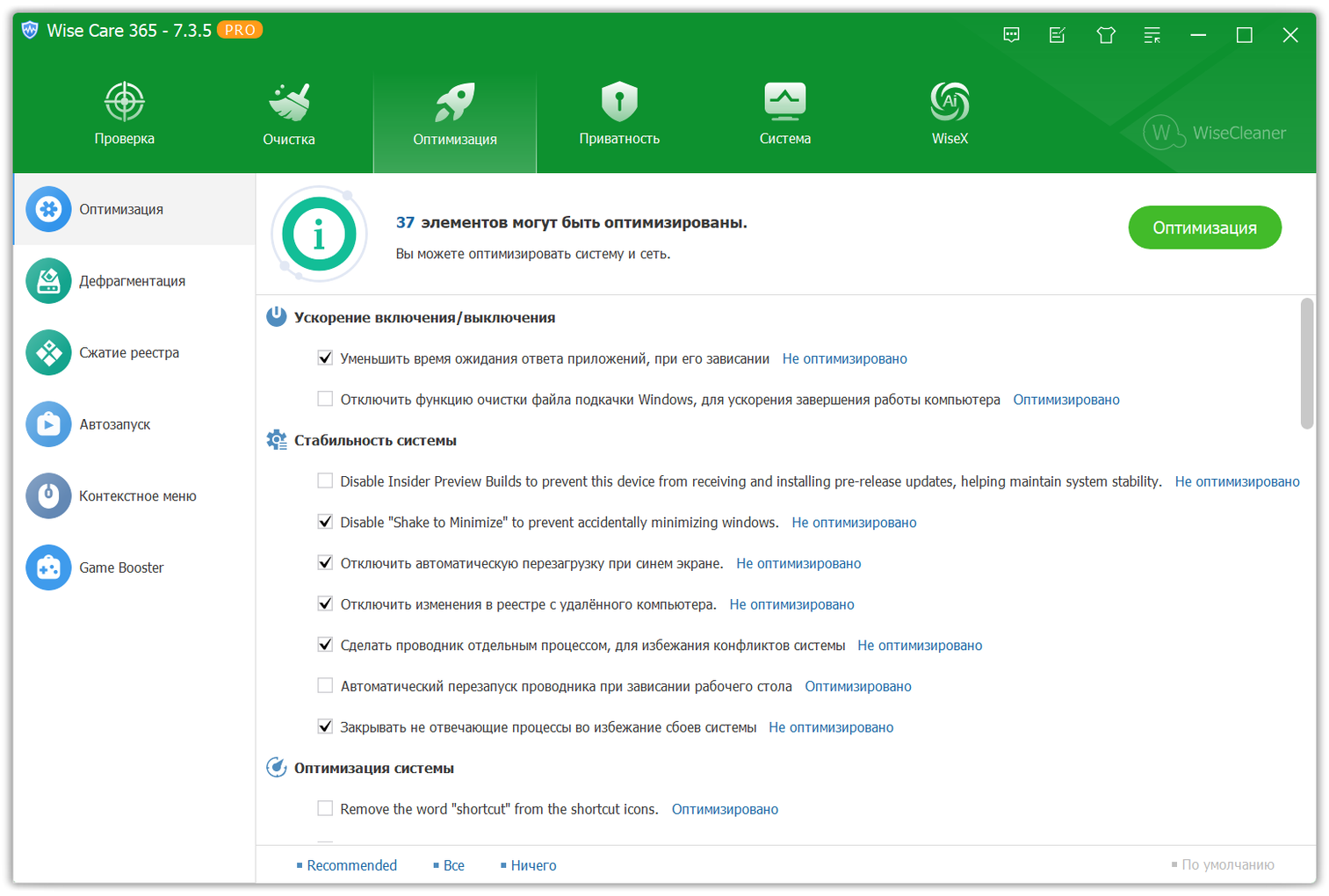Launch the WiseX AI icon
The height and width of the screenshot is (896, 1329).
[x=950, y=103]
